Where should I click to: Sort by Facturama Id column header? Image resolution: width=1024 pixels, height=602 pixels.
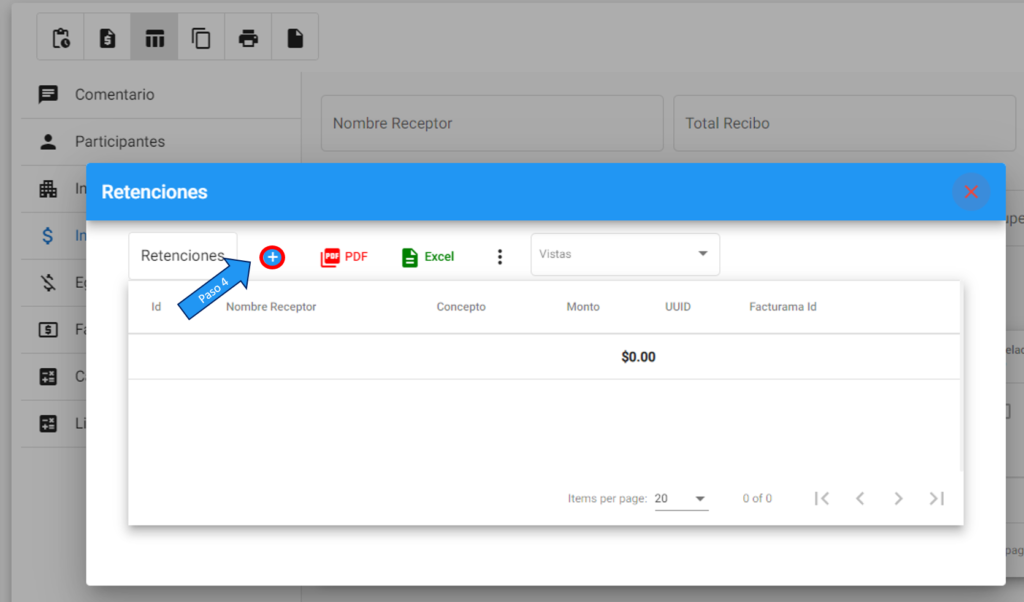coord(783,307)
